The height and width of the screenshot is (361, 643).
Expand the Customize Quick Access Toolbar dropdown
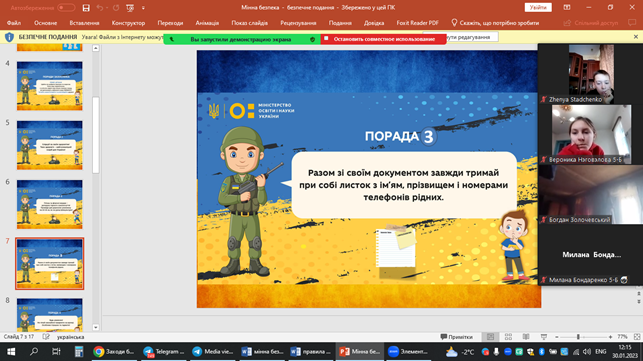click(x=143, y=8)
